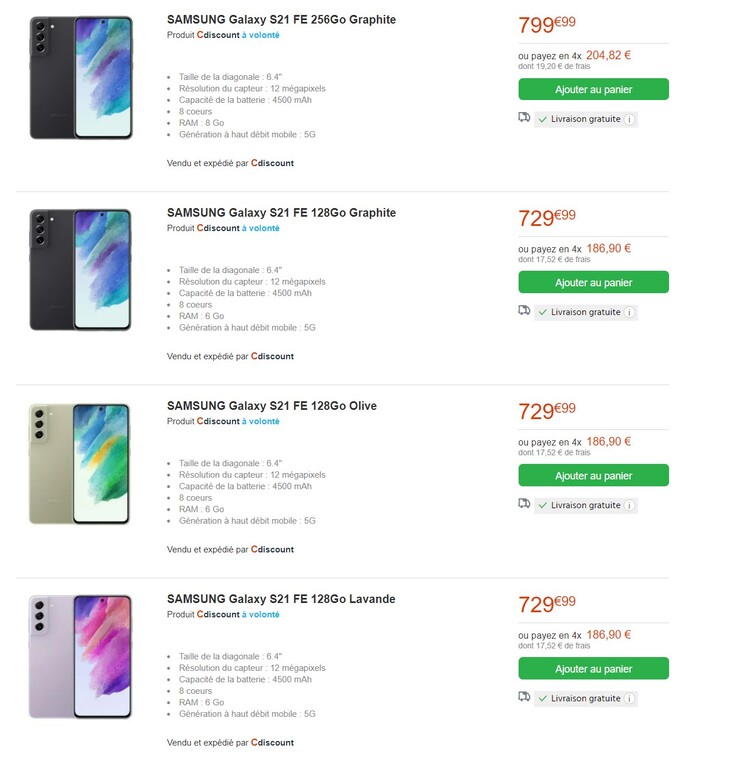Click Lavande Galaxy S21 FE phone thumbnail
The image size is (738, 768).
pyautogui.click(x=80, y=656)
